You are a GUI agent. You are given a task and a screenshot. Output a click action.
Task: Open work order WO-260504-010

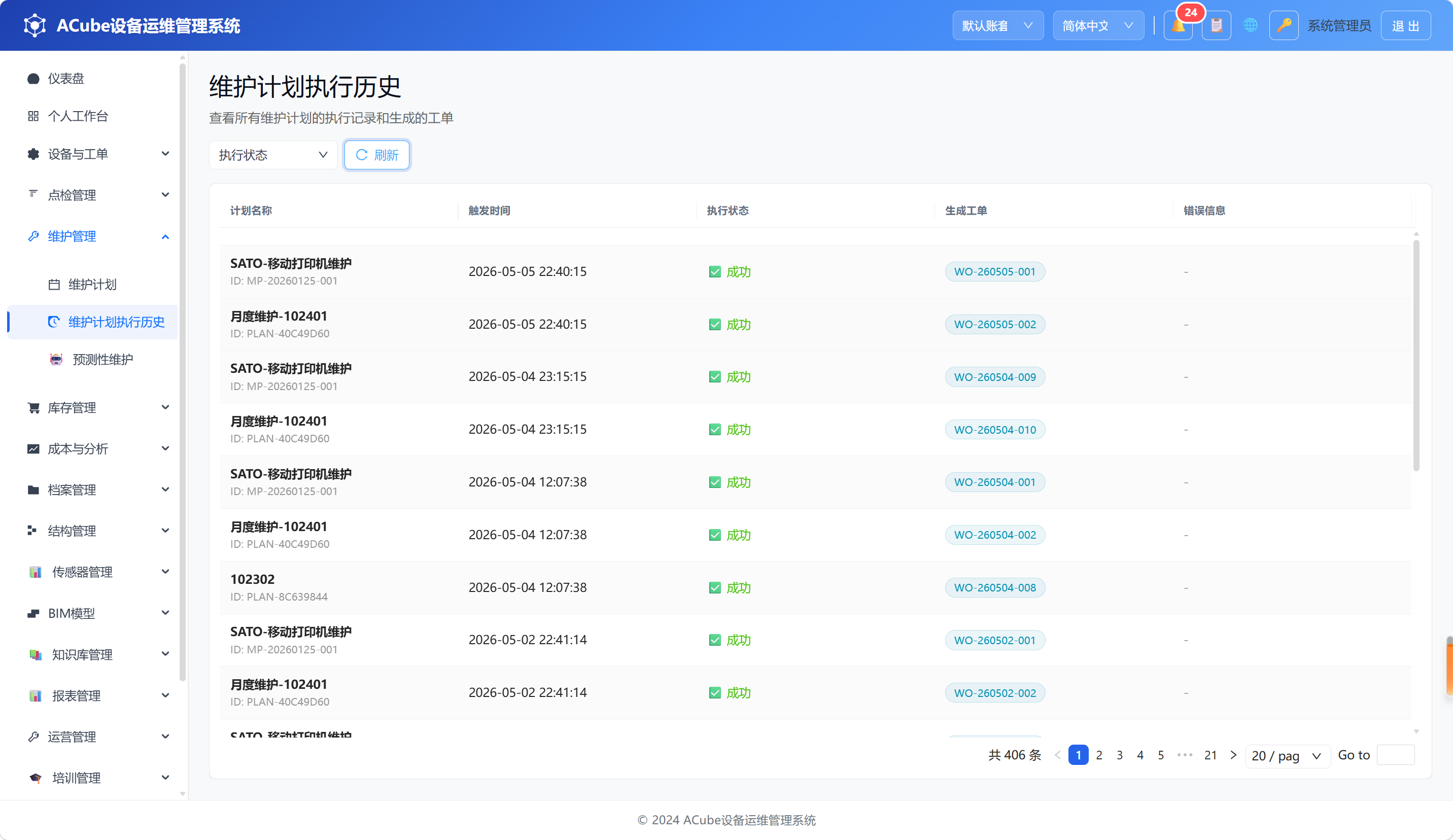[x=994, y=430]
